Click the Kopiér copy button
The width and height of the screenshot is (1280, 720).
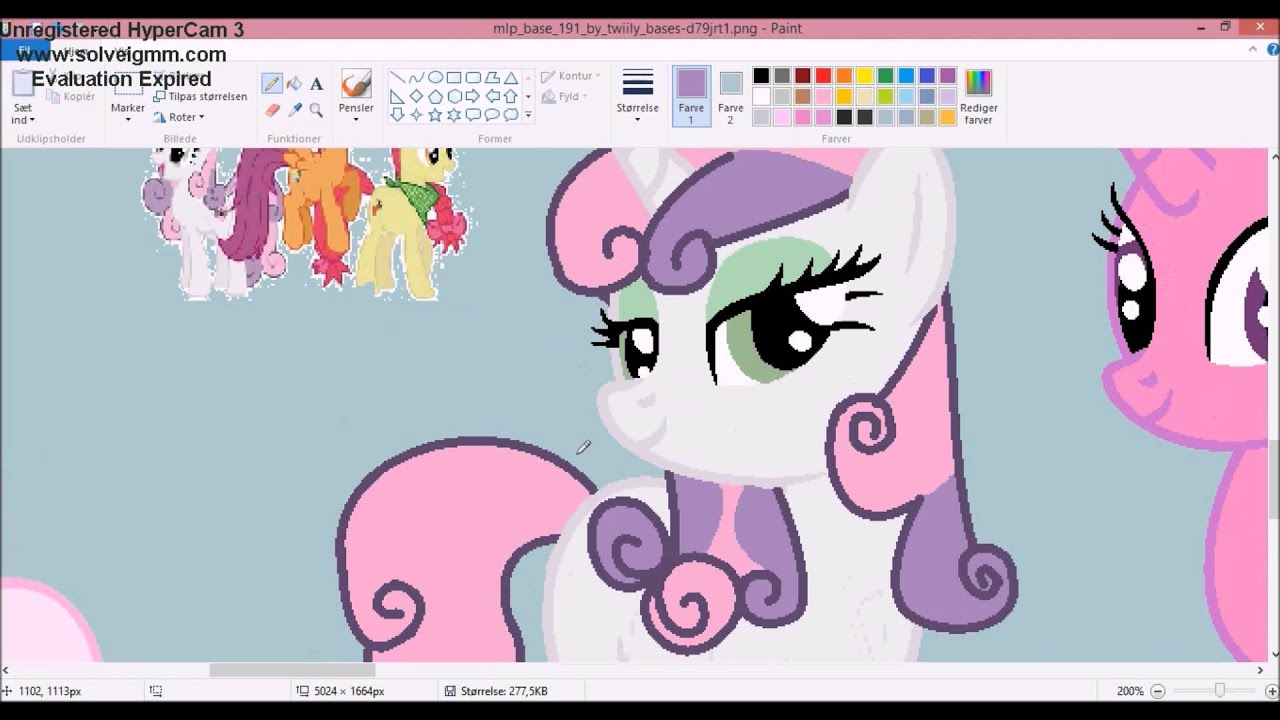72,97
